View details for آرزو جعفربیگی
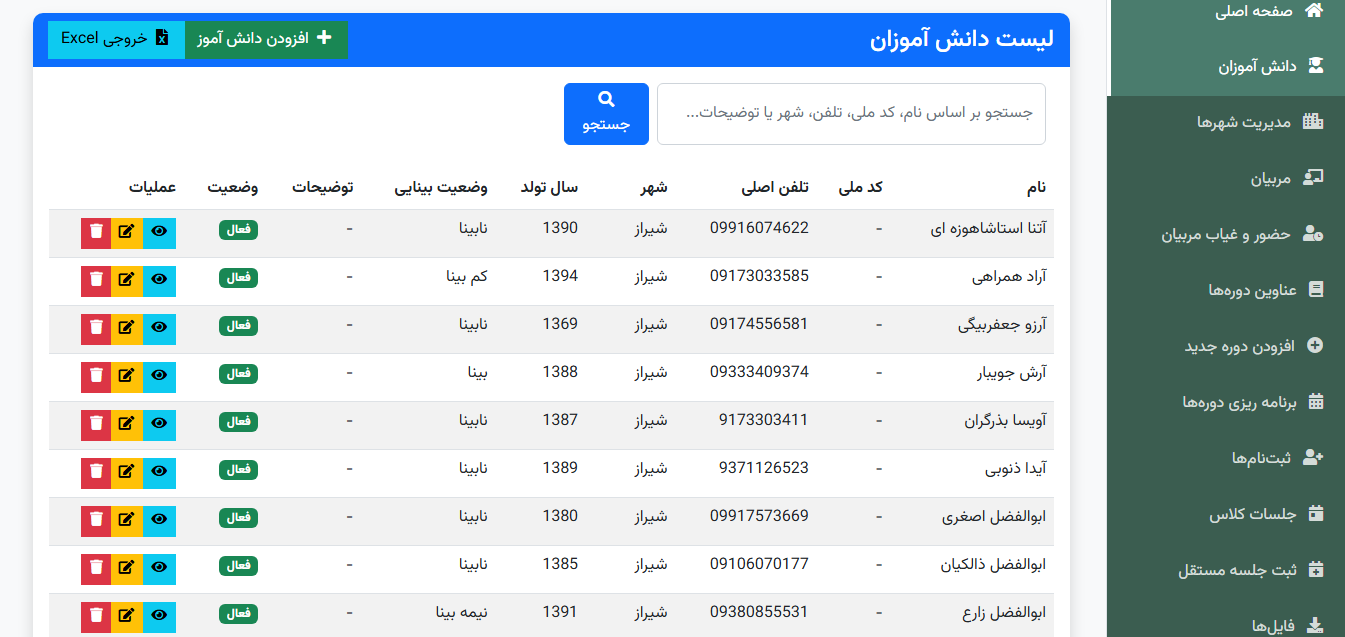This screenshot has height=637, width=1345. (x=160, y=328)
